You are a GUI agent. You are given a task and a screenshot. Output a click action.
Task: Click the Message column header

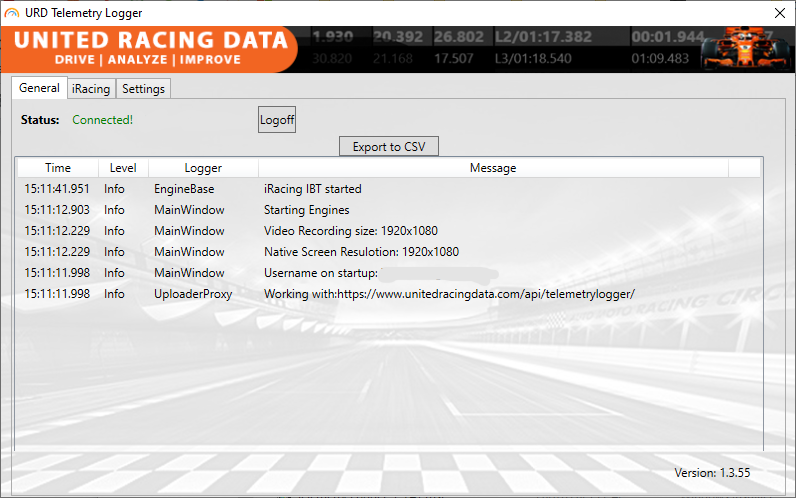point(493,168)
